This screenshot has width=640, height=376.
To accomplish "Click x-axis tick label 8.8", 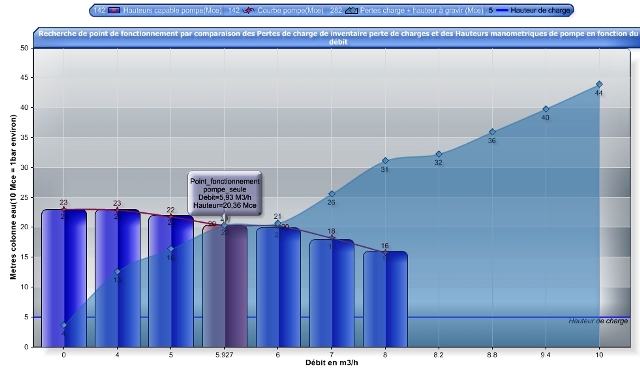I will [x=492, y=355].
